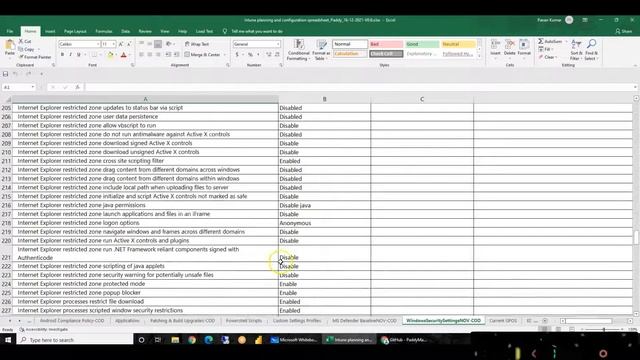Open the Current GPOS sheet tab
The width and height of the screenshot is (640, 360).
pyautogui.click(x=503, y=321)
